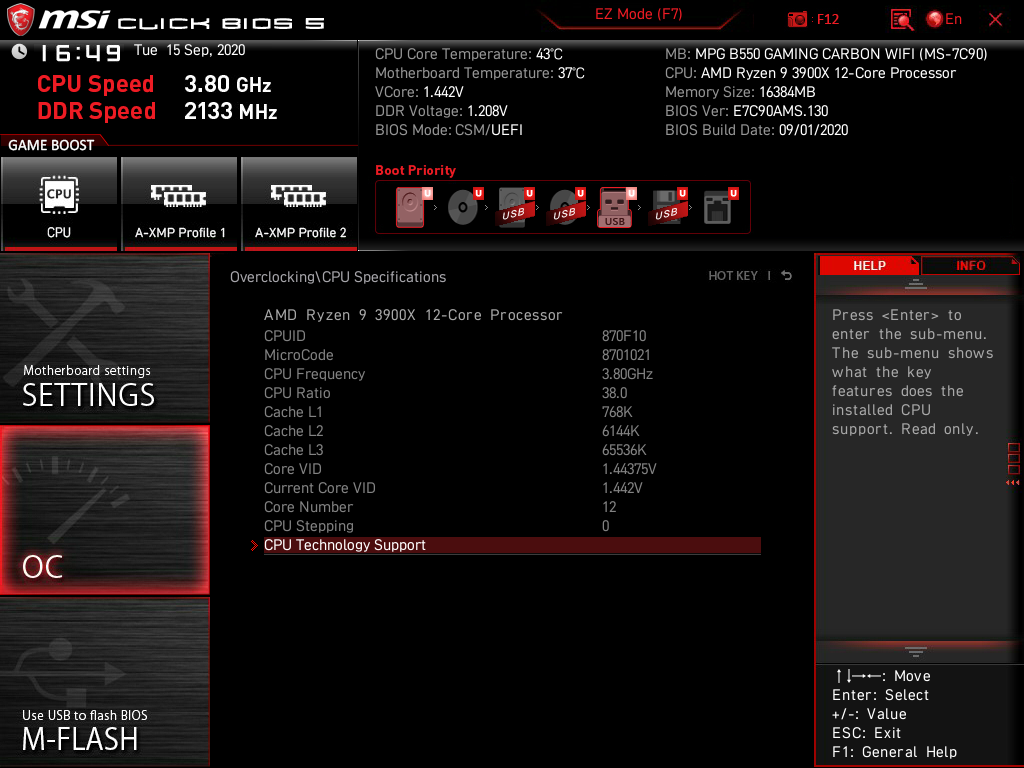Open the HOT KEY list

(733, 276)
